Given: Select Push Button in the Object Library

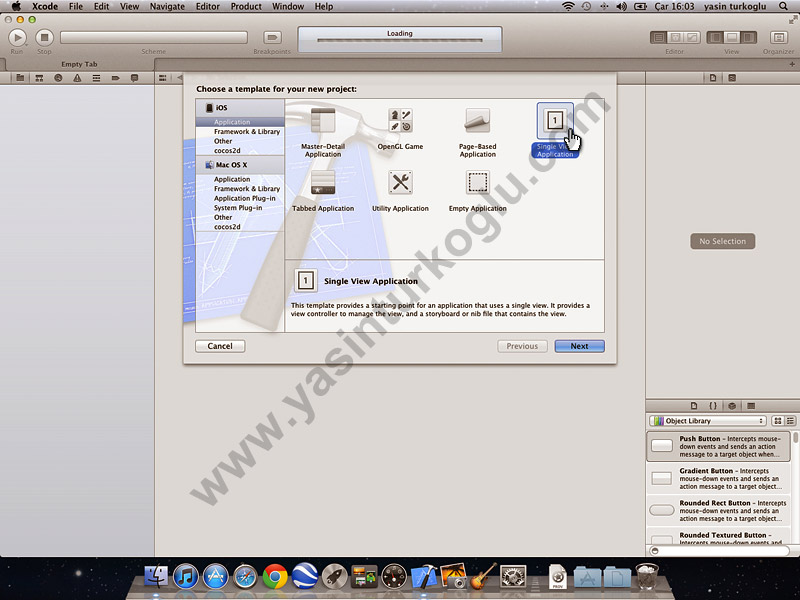Looking at the screenshot, I should click(x=719, y=446).
